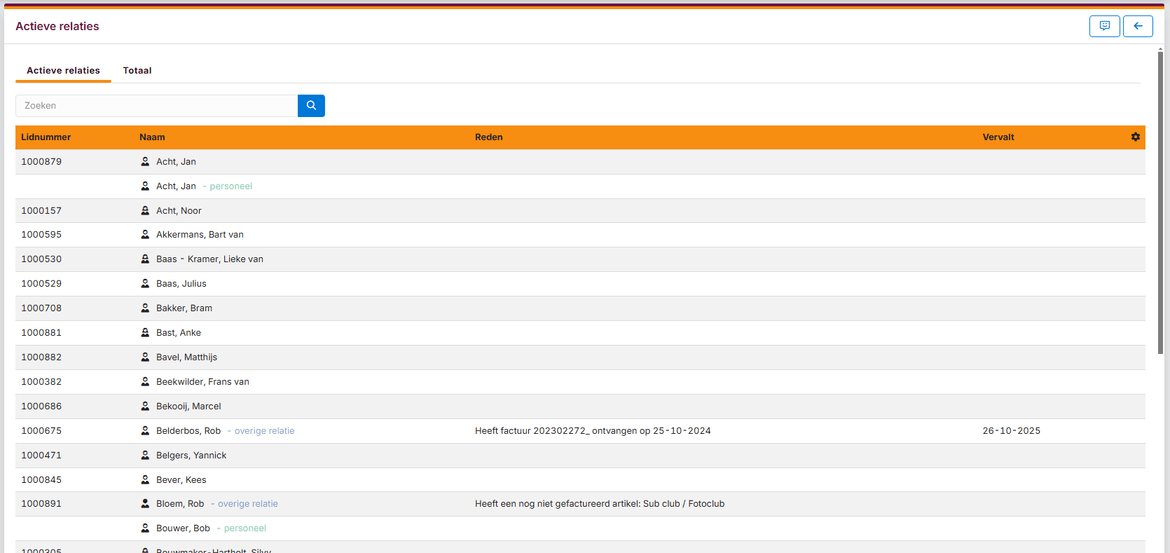Viewport: 1170px width, 553px height.
Task: Click person icon beside Belderbos, Rob
Action: click(x=145, y=431)
